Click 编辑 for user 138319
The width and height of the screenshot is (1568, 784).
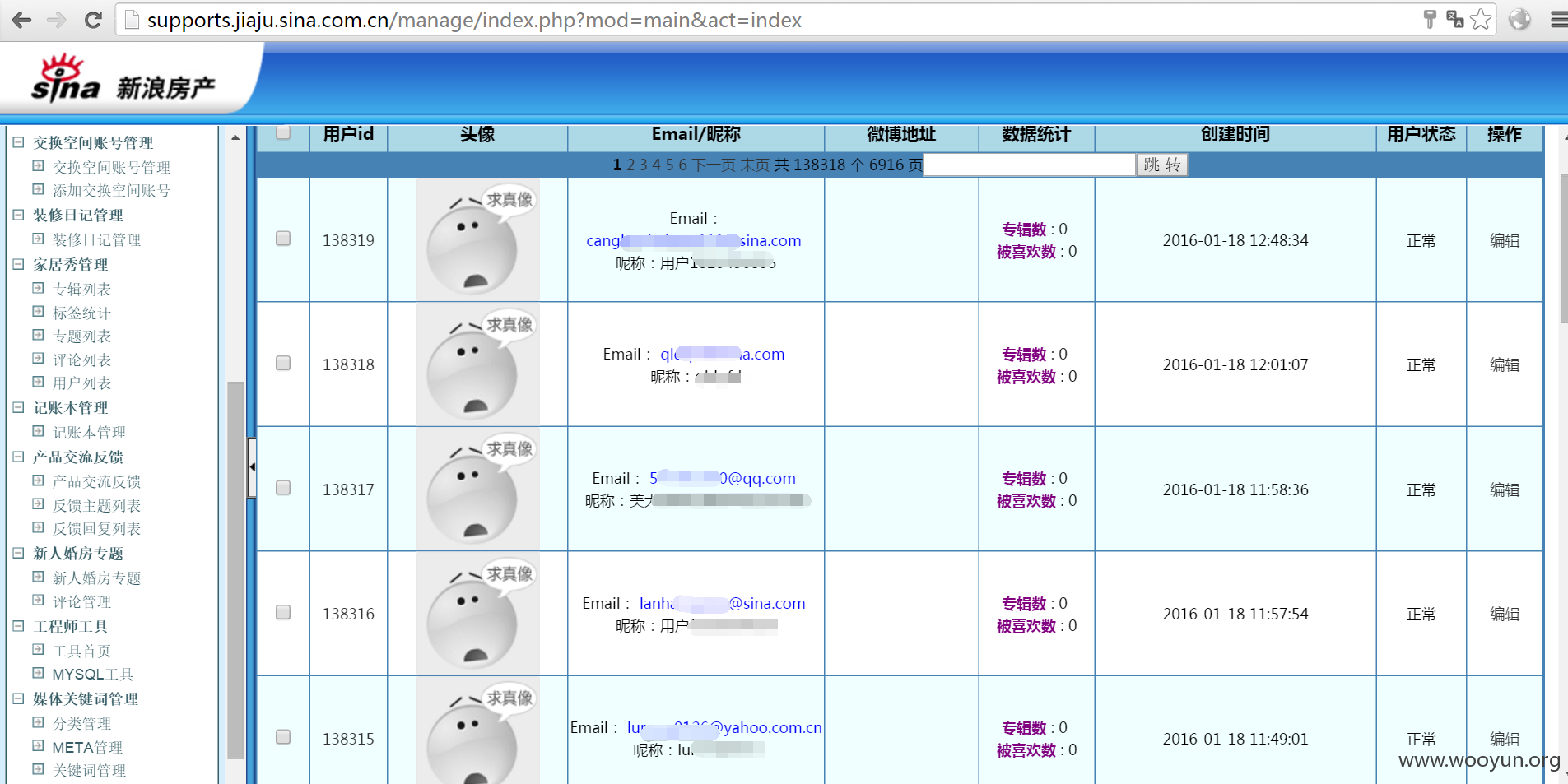[1505, 240]
